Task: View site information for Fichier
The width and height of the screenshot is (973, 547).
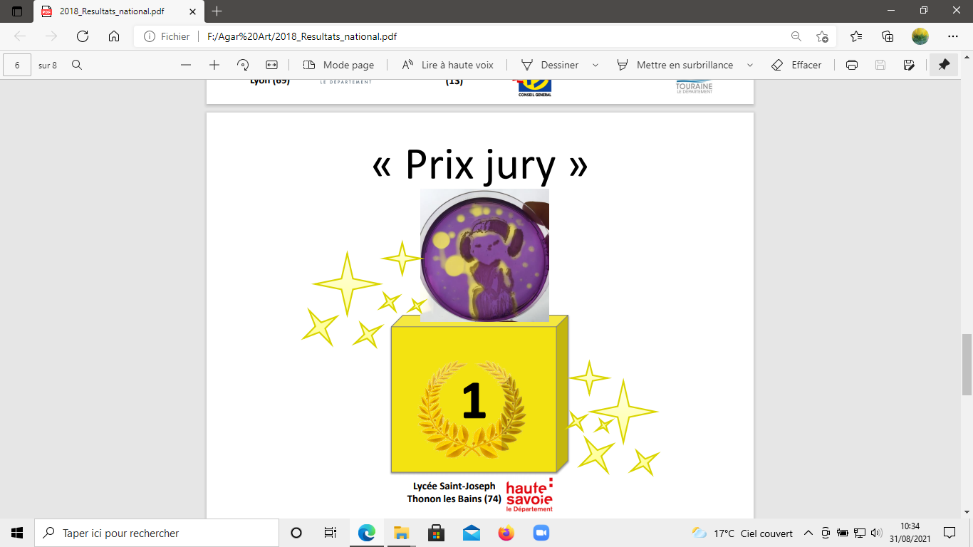Action: (166, 37)
